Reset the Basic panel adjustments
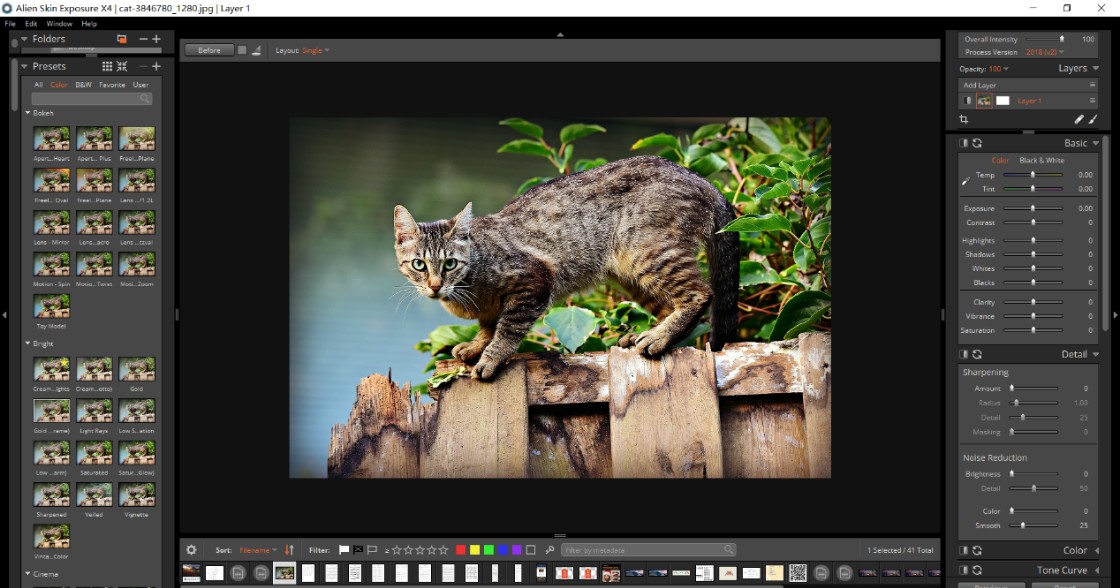Viewport: 1120px width, 588px height. tap(977, 143)
